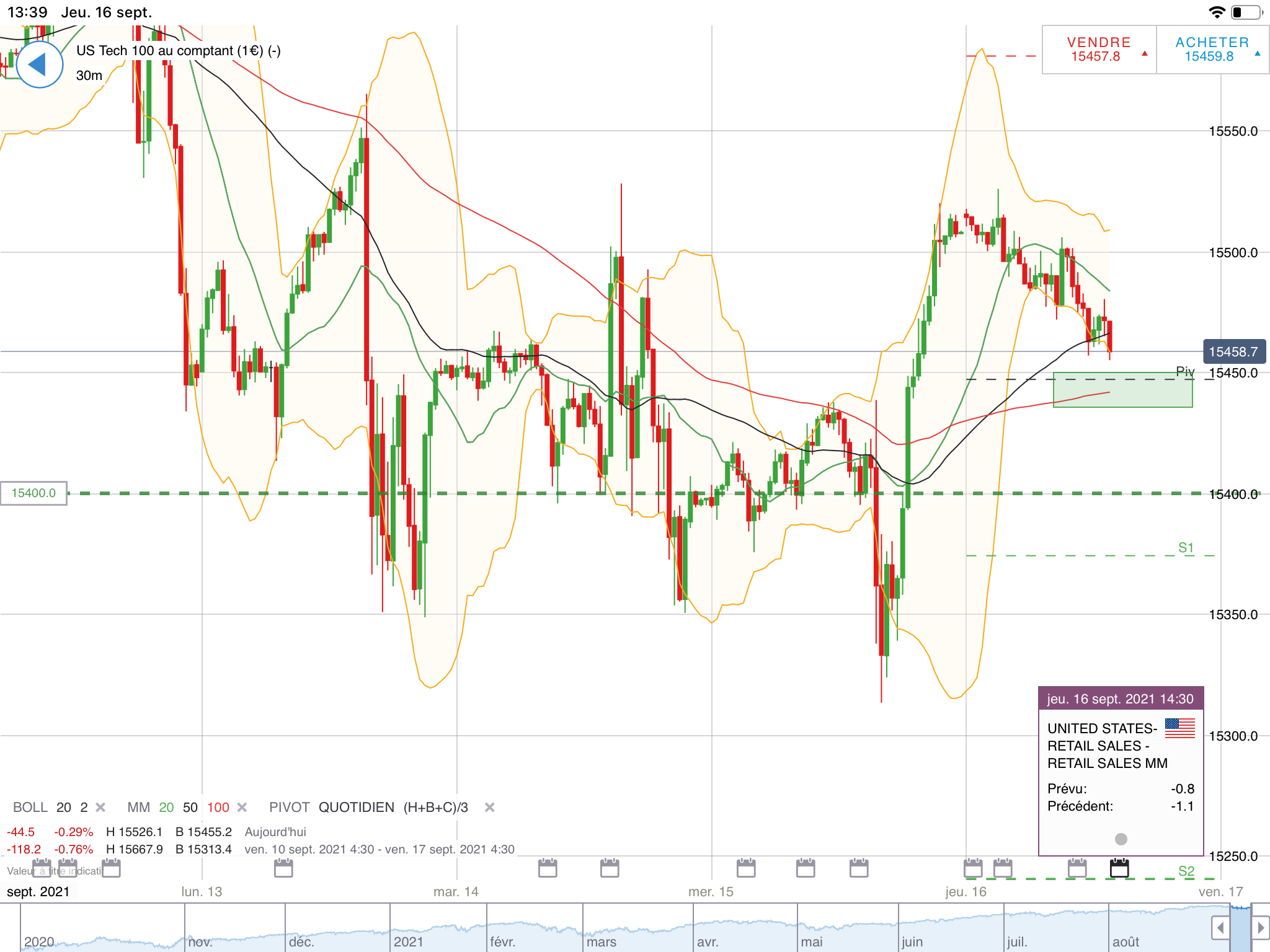
Task: Open the highlighted black calendar event icon
Action: pyautogui.click(x=1119, y=868)
